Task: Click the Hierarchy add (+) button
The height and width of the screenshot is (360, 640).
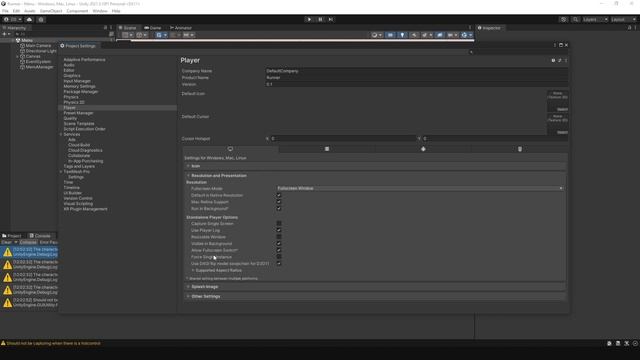Action: click(x=5, y=34)
